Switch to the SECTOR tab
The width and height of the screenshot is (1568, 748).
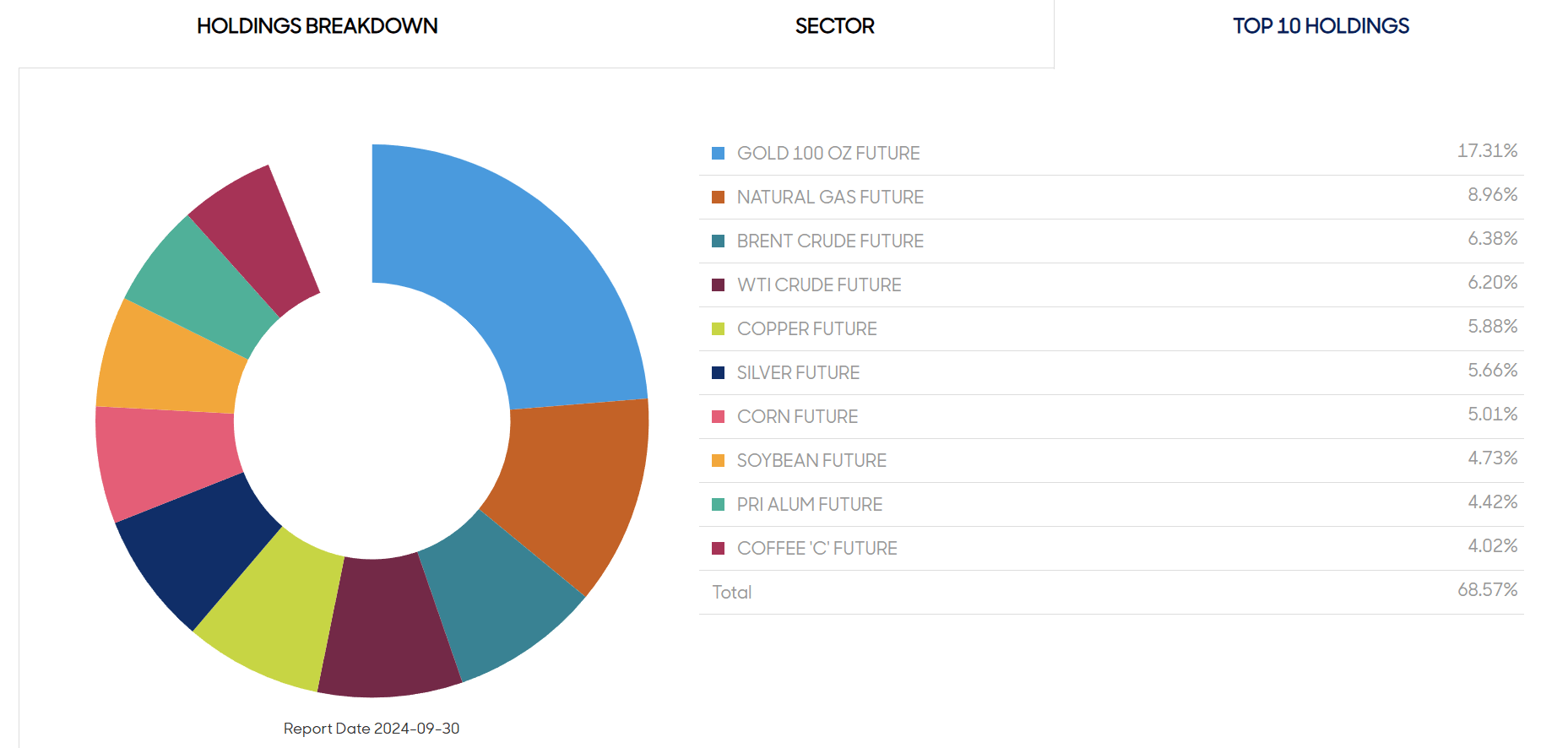pos(833,25)
